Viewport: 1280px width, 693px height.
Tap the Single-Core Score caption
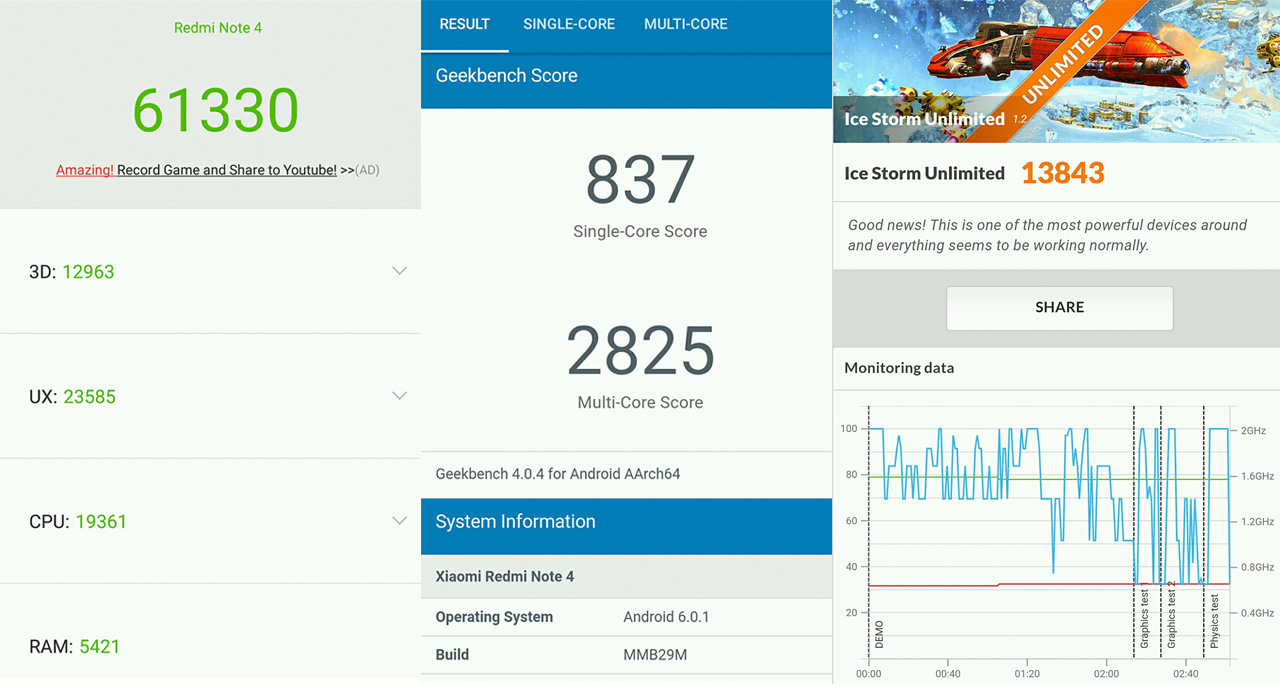click(x=640, y=231)
